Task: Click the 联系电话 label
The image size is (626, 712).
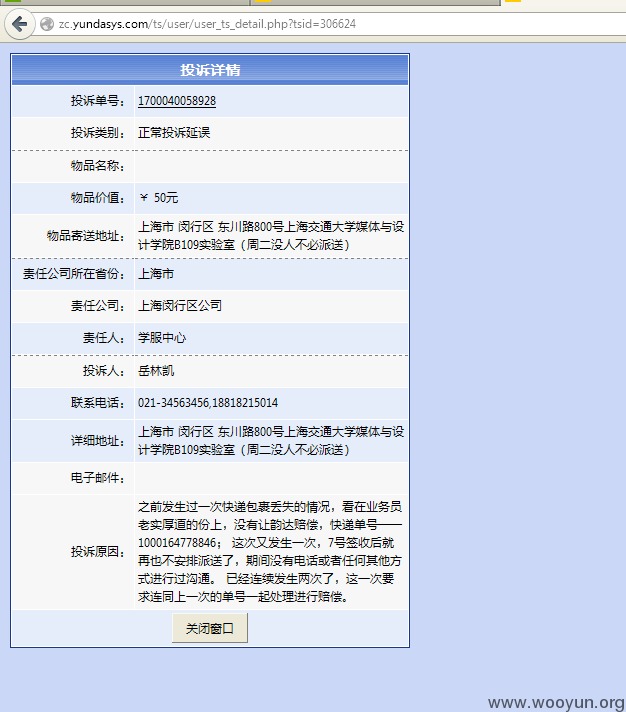Action: pyautogui.click(x=97, y=403)
